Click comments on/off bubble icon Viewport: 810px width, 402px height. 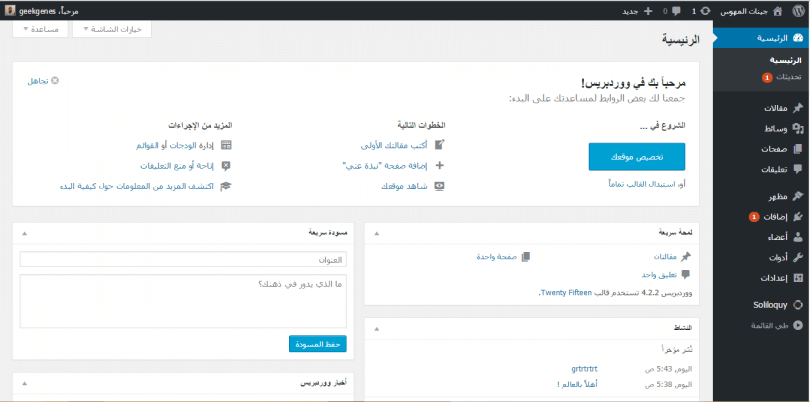[x=226, y=165]
